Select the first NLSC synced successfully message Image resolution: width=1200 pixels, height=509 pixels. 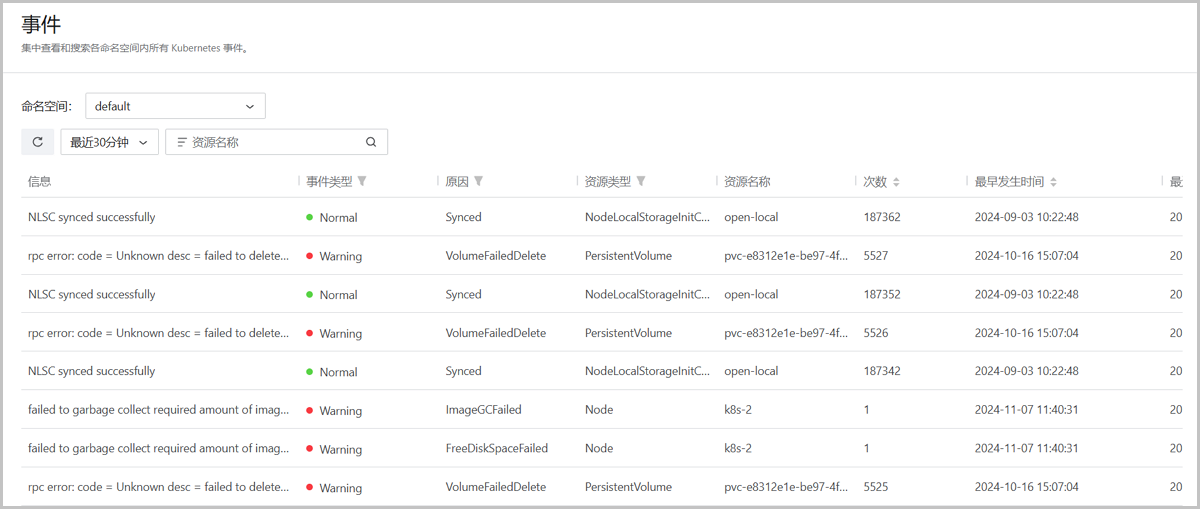pyautogui.click(x=92, y=217)
